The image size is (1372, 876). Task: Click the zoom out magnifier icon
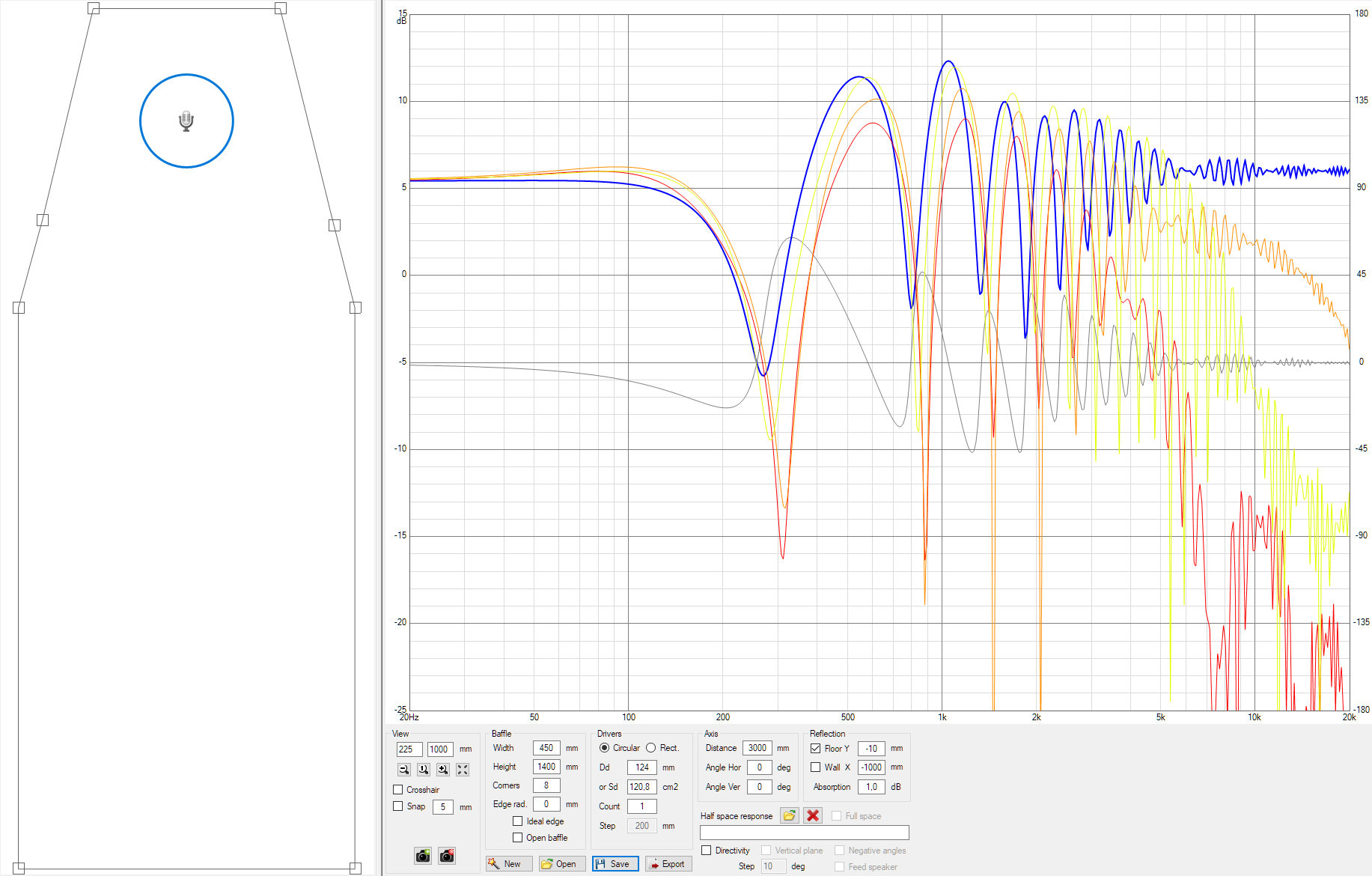(x=404, y=769)
